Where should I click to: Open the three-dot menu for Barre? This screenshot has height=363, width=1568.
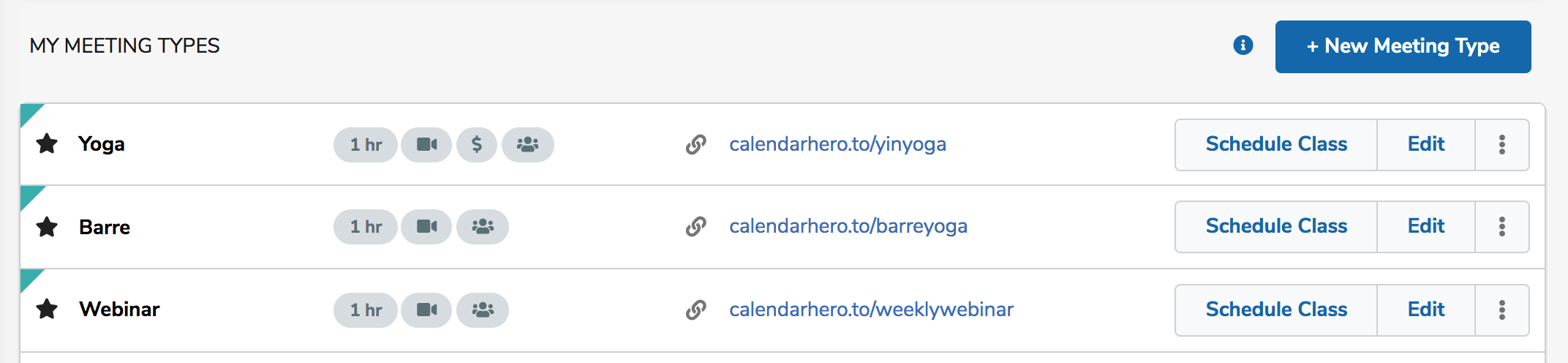(x=1501, y=227)
